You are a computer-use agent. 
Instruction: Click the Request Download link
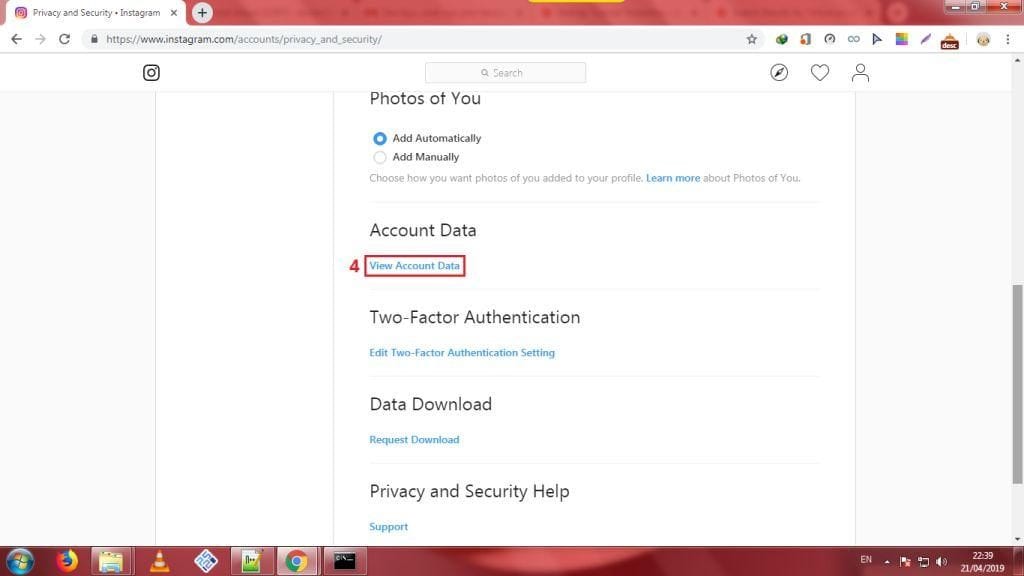coord(414,440)
